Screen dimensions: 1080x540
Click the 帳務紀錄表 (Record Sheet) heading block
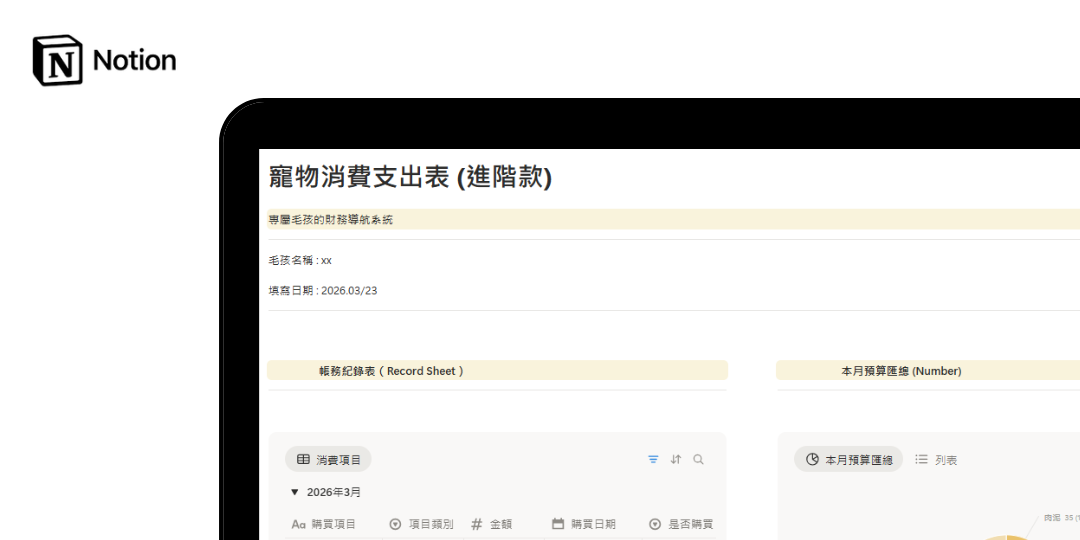point(392,371)
